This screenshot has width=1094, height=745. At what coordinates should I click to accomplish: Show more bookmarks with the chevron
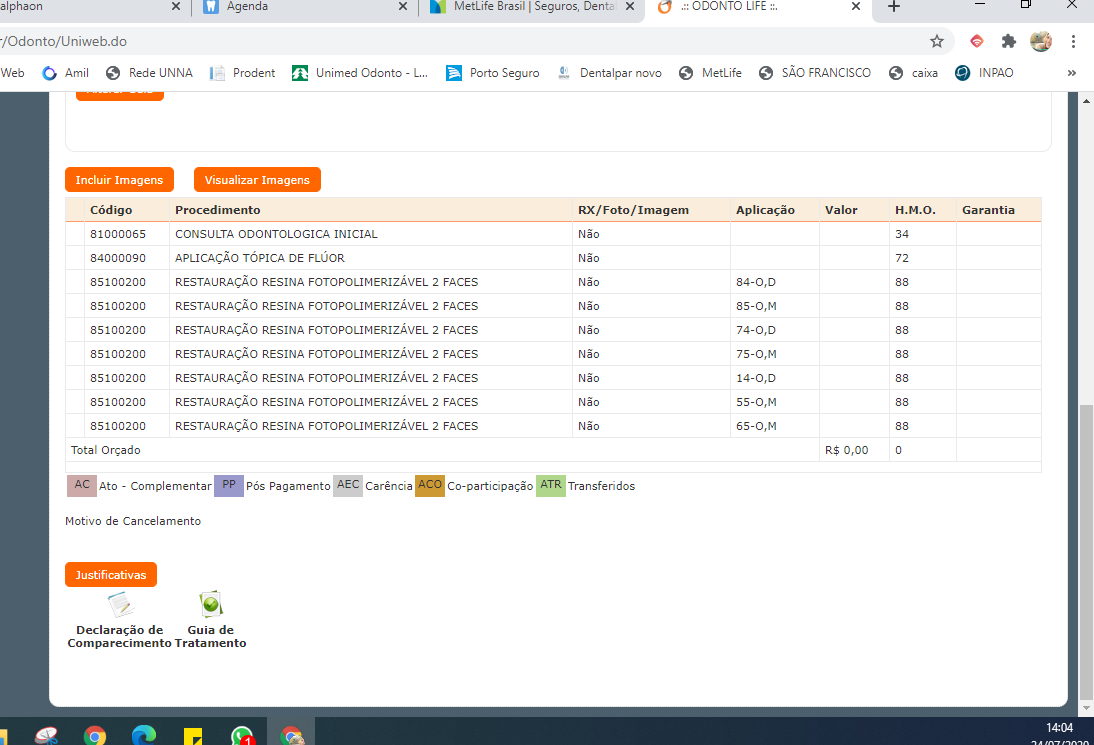point(1072,73)
